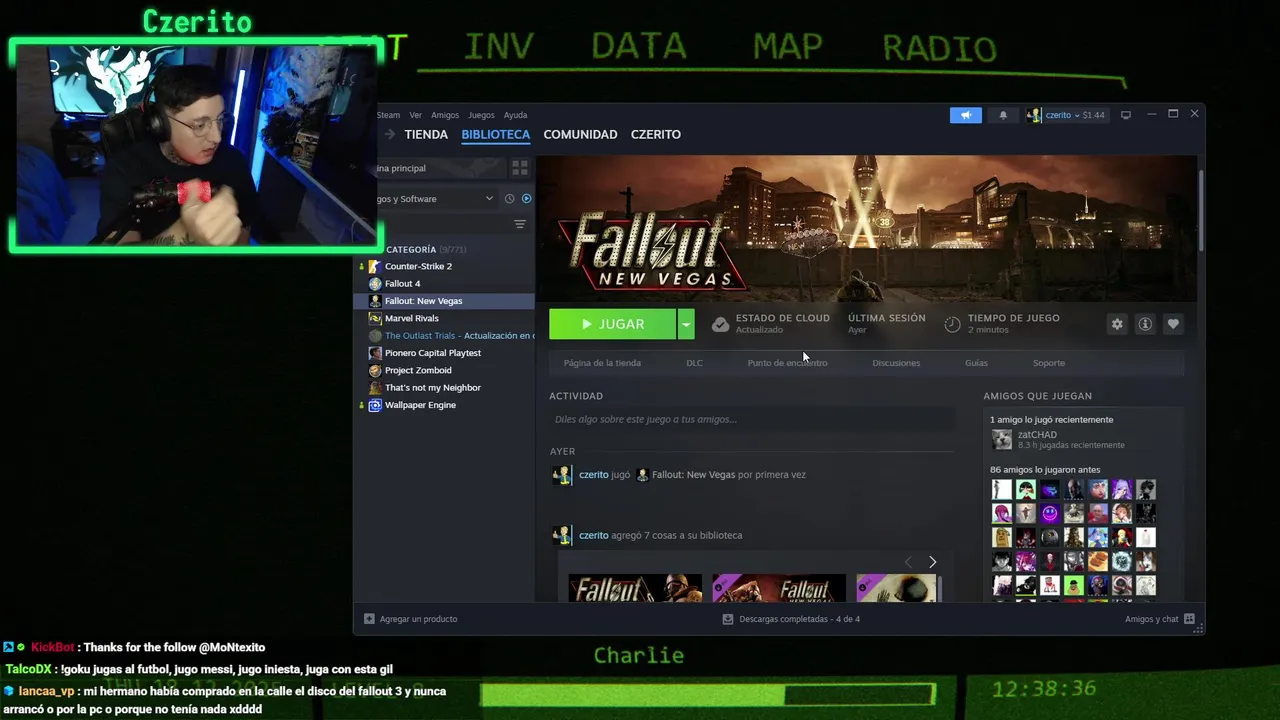Image resolution: width=1280 pixels, height=720 pixels.
Task: Open the Discusiones link
Action: point(896,363)
